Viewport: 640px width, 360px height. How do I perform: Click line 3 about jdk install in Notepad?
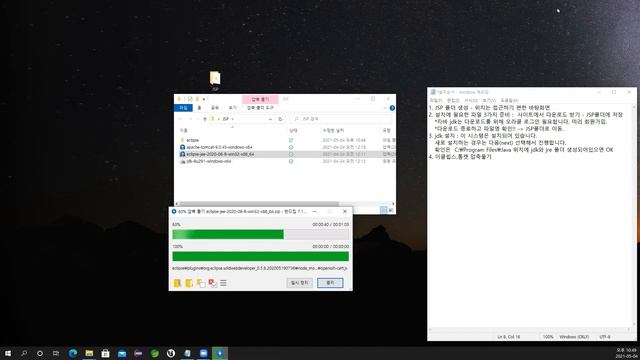482,136
